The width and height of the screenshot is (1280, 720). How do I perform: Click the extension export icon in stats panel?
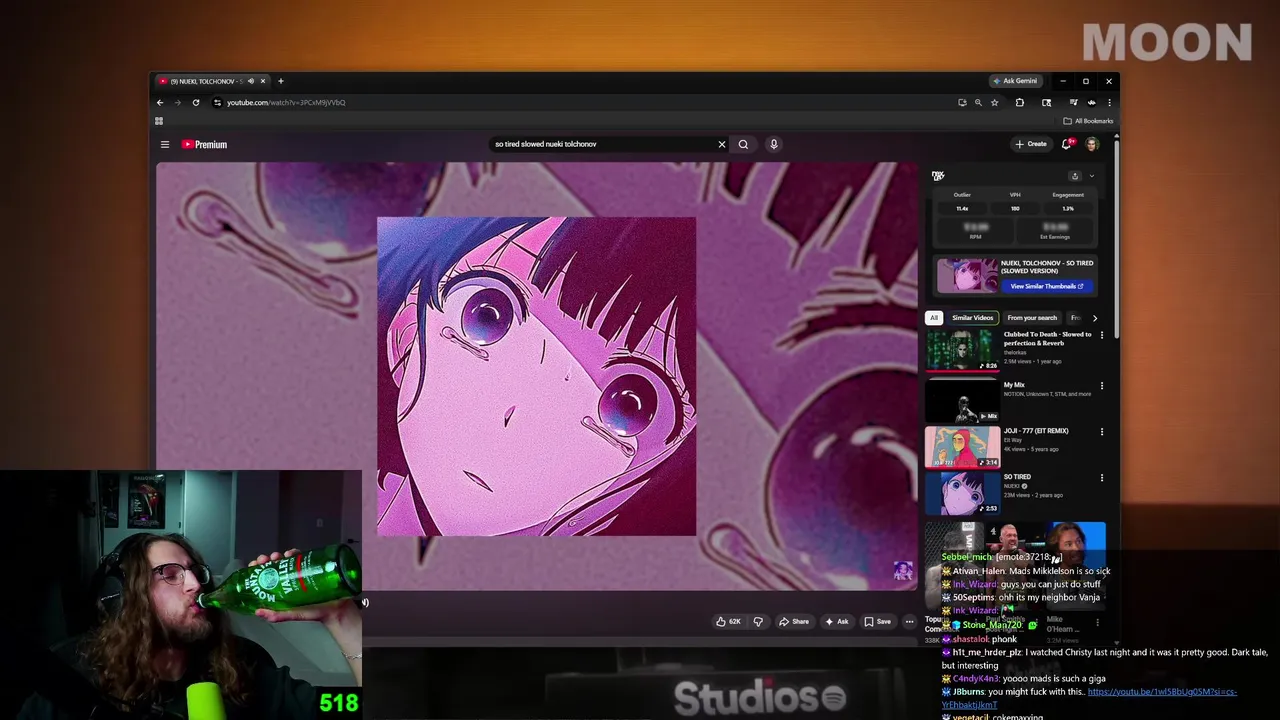pyautogui.click(x=1075, y=176)
